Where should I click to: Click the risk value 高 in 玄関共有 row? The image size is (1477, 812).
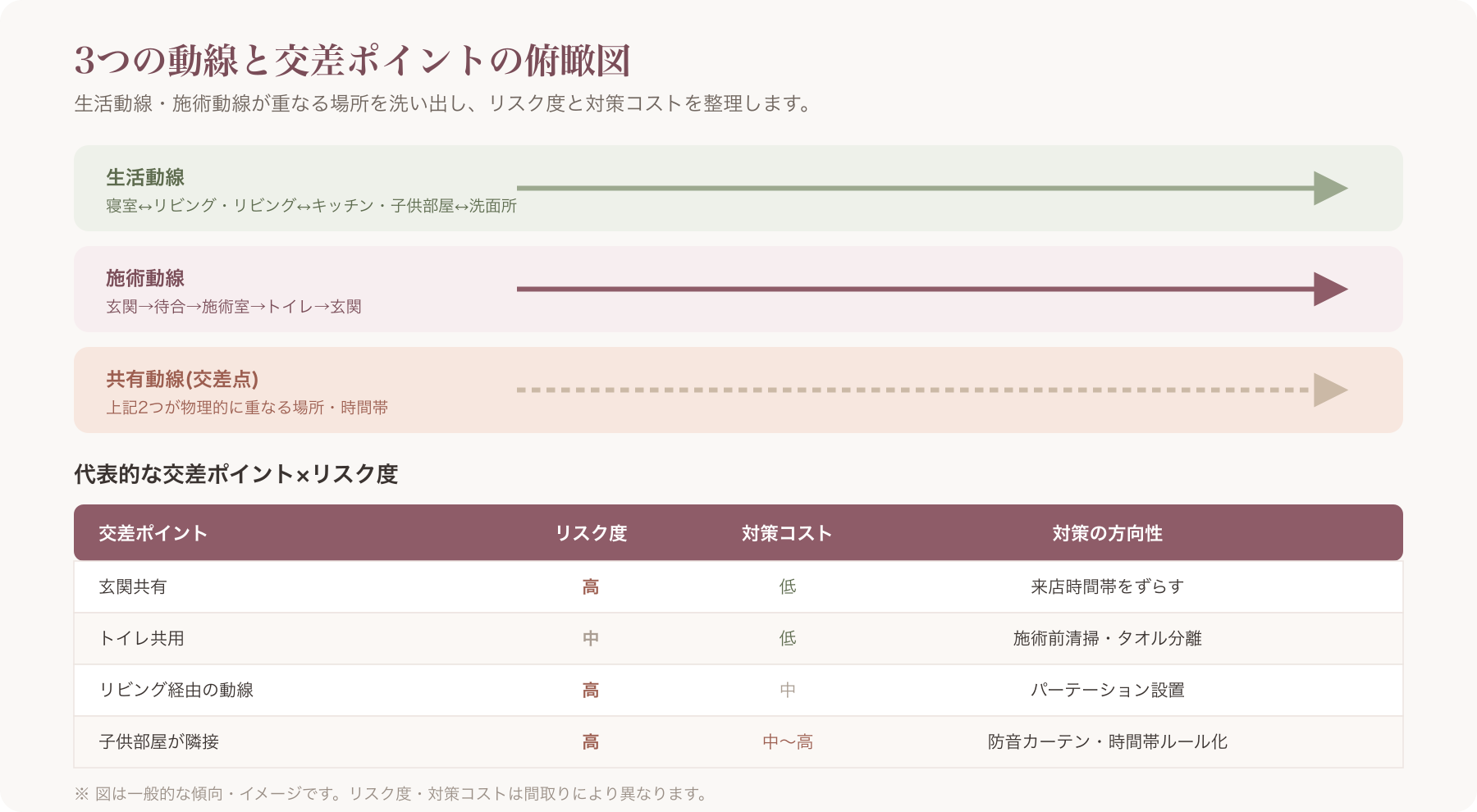[x=591, y=586]
